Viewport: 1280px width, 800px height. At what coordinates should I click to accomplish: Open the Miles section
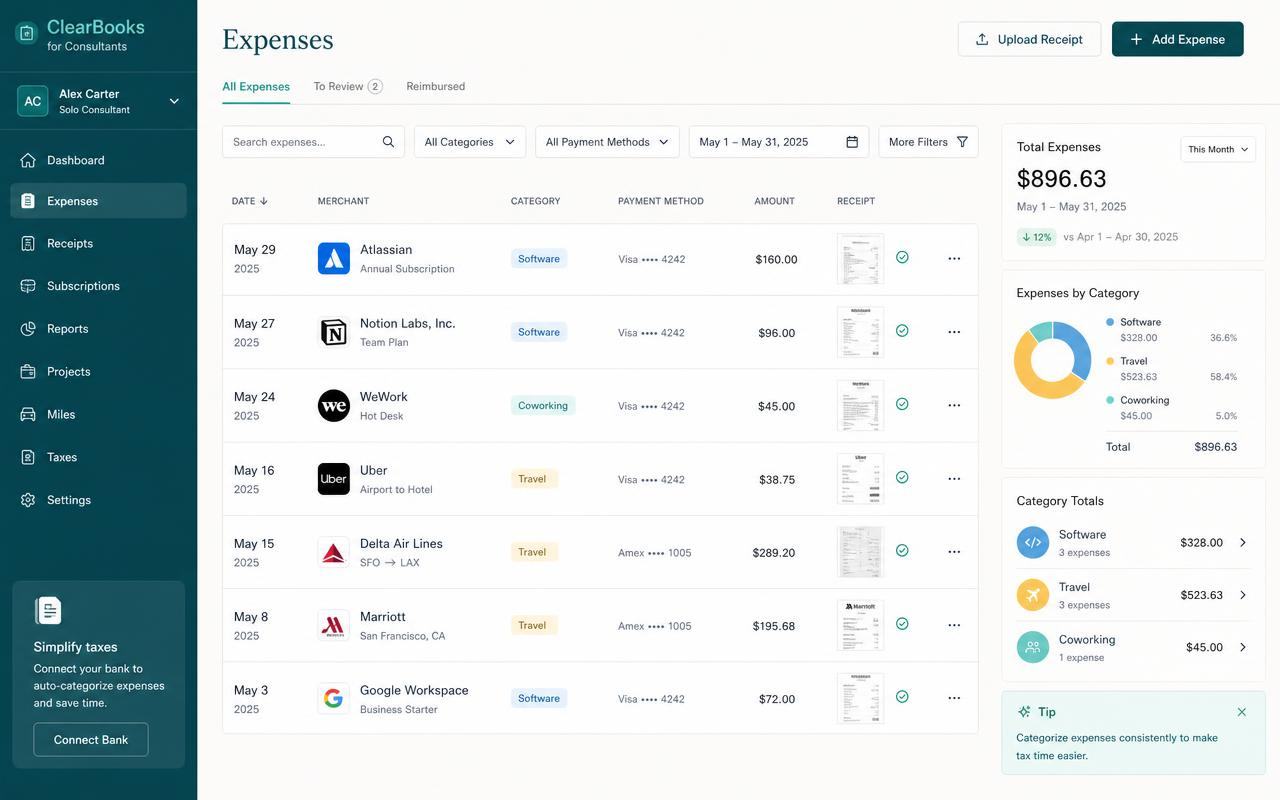pyautogui.click(x=98, y=414)
